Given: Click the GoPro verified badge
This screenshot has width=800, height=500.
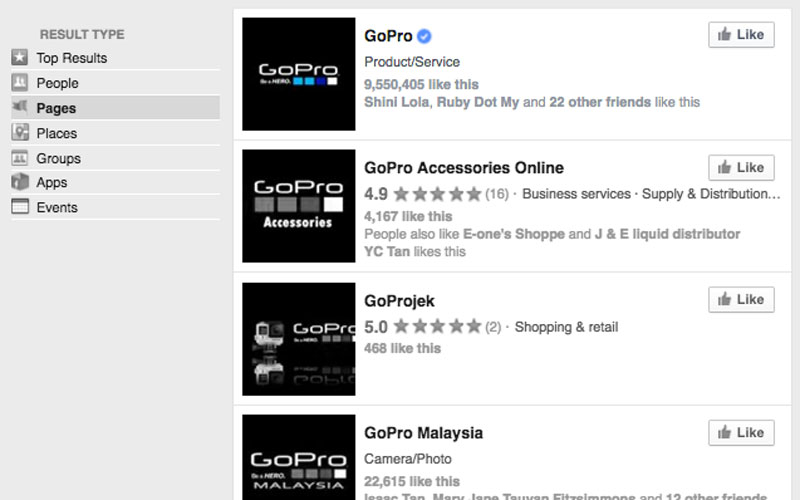Looking at the screenshot, I should click(424, 36).
